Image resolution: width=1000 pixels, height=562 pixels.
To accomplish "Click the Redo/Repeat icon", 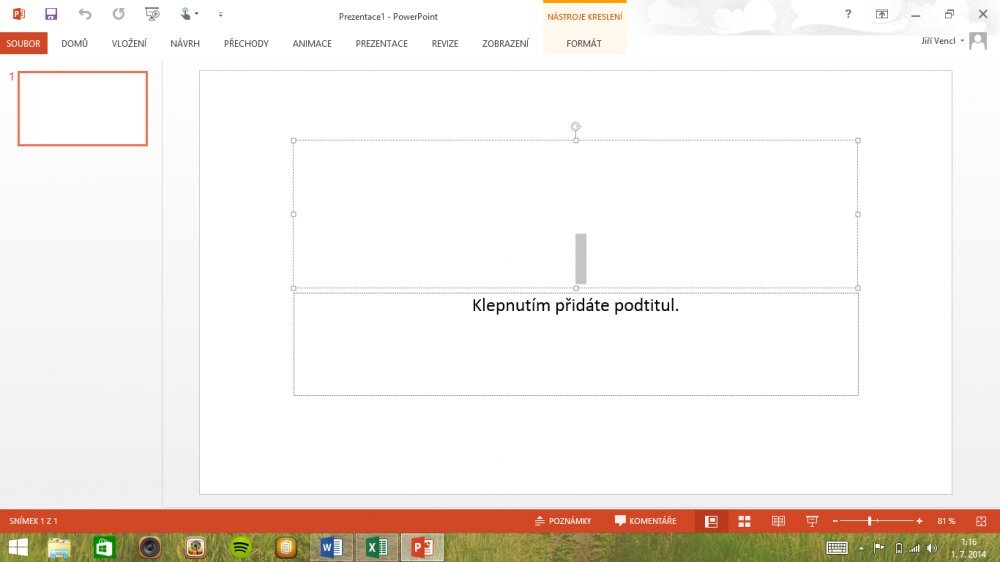I will (x=119, y=14).
